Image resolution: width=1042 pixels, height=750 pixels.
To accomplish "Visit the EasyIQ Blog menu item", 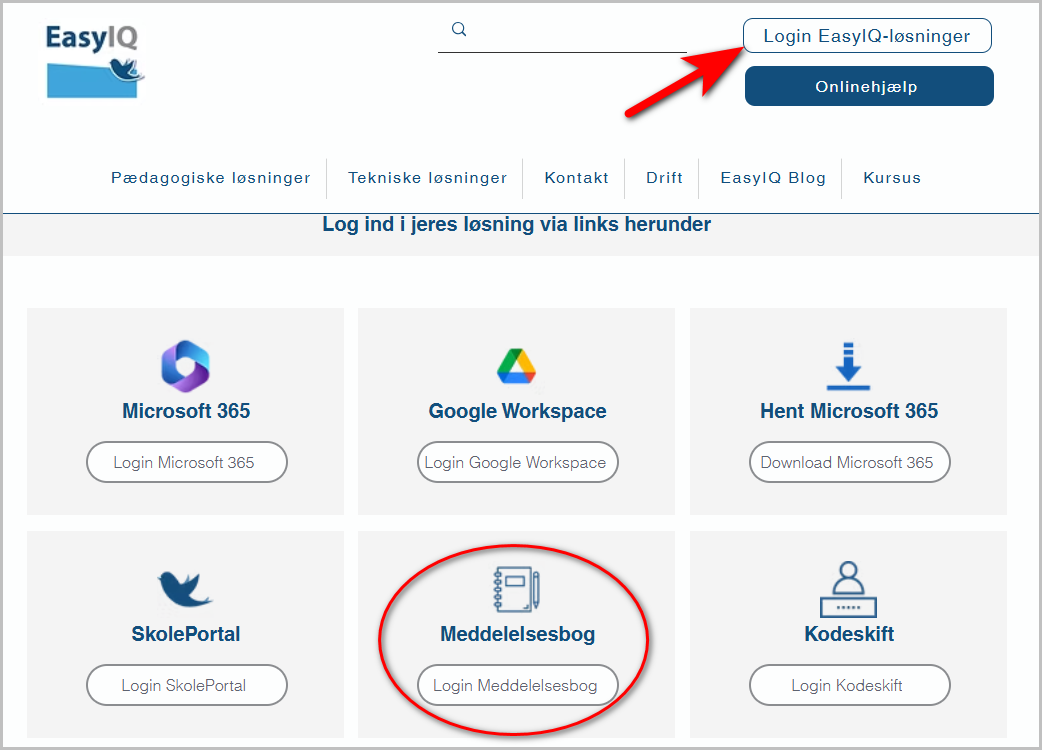I will [x=773, y=178].
